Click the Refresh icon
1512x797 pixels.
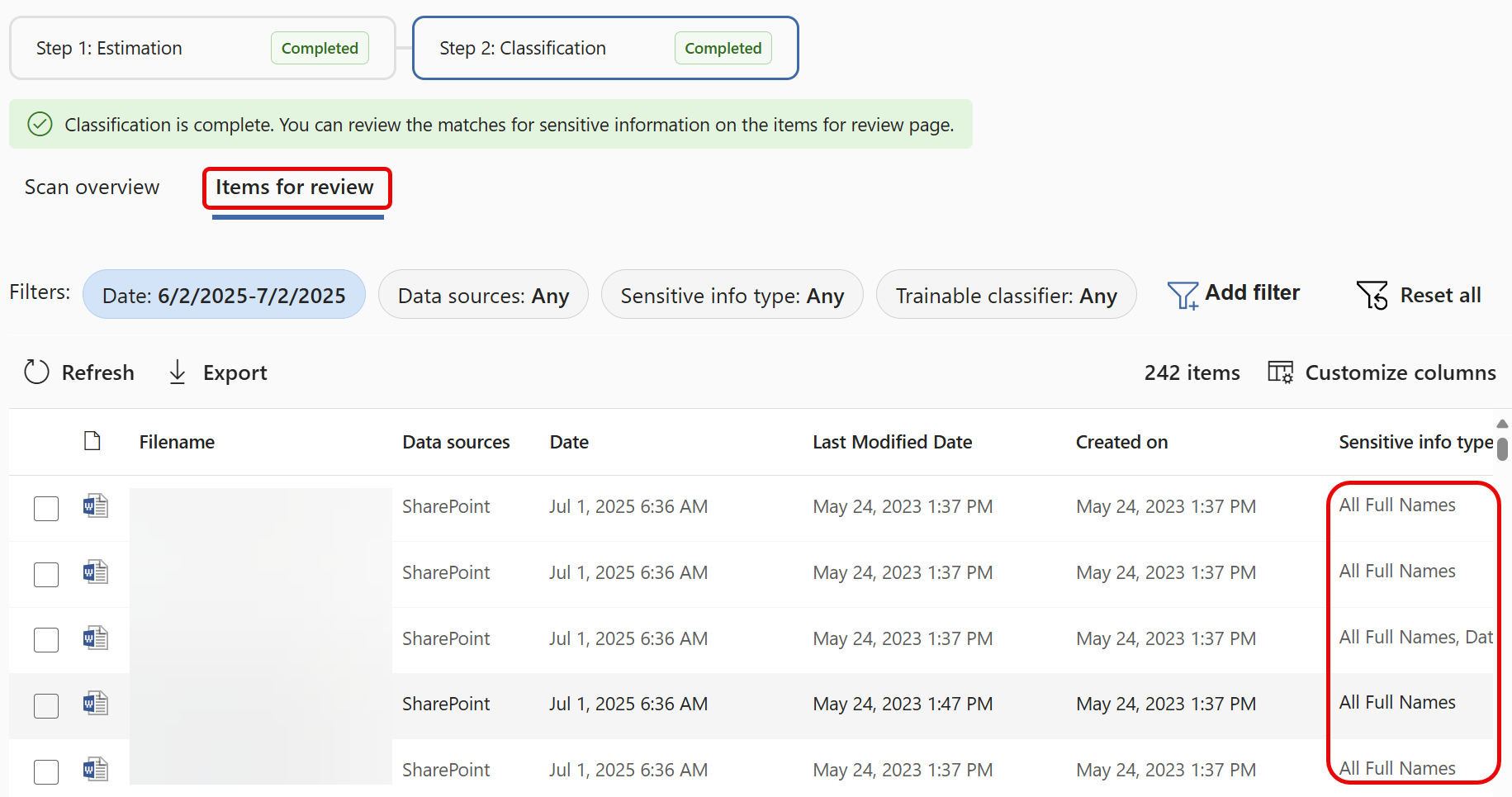tap(36, 372)
